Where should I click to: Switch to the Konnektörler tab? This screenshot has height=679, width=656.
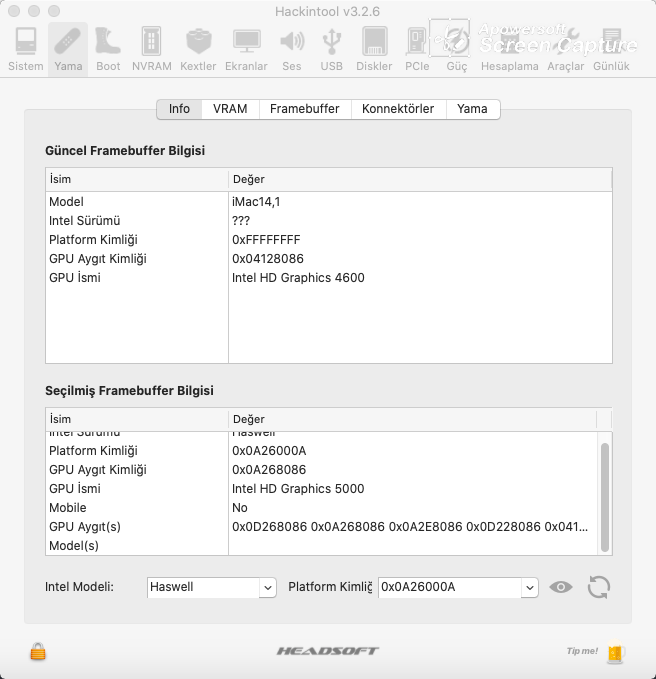click(x=398, y=109)
